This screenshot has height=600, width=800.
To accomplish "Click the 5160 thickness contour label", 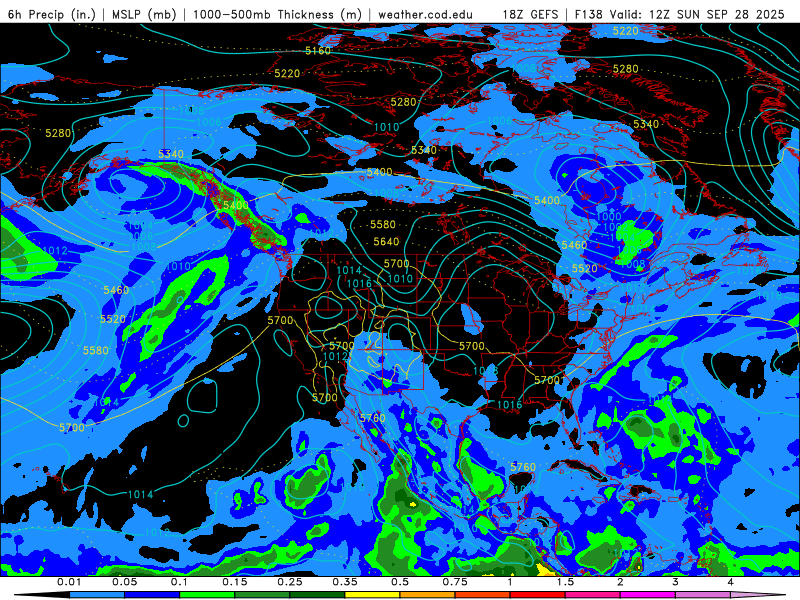I will tap(318, 51).
